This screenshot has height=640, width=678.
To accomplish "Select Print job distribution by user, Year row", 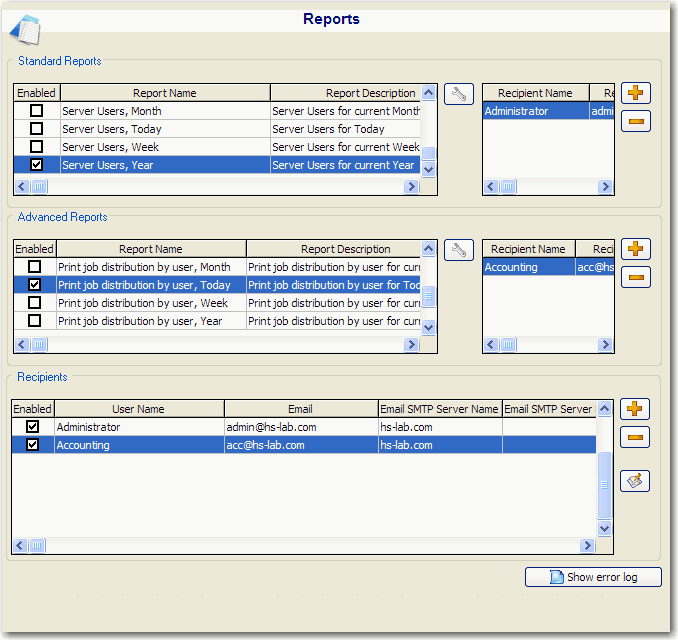I will (217, 321).
